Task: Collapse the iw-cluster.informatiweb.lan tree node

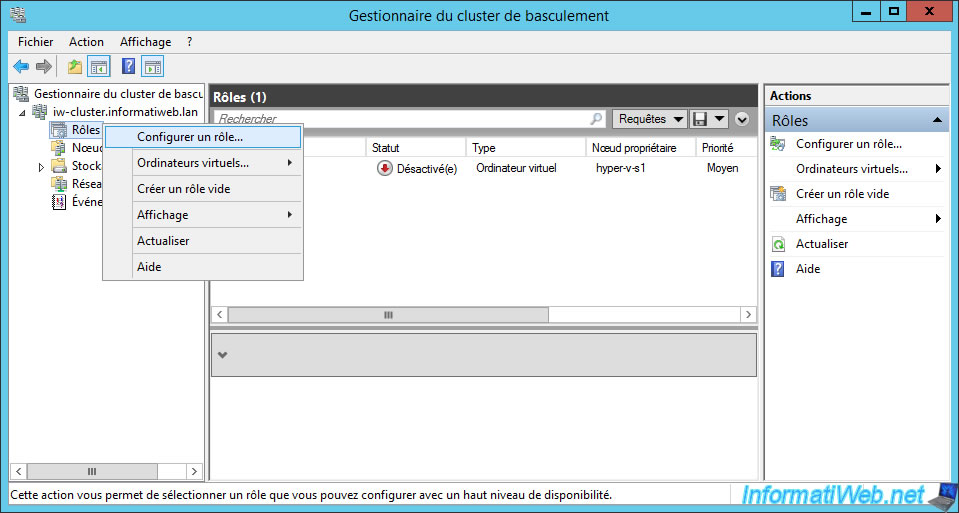Action: pos(24,112)
